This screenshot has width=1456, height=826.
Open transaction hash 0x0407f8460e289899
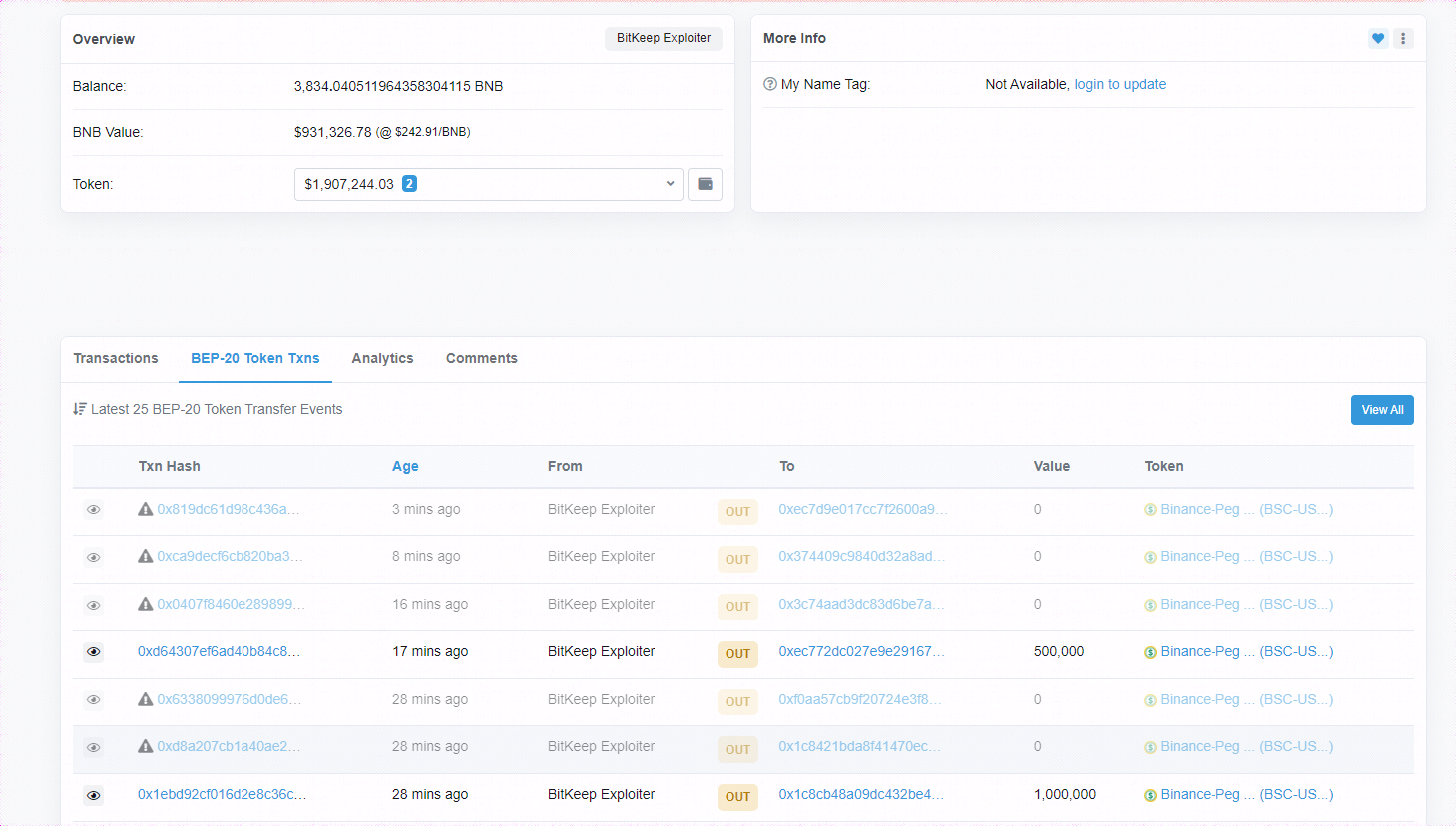pos(231,604)
